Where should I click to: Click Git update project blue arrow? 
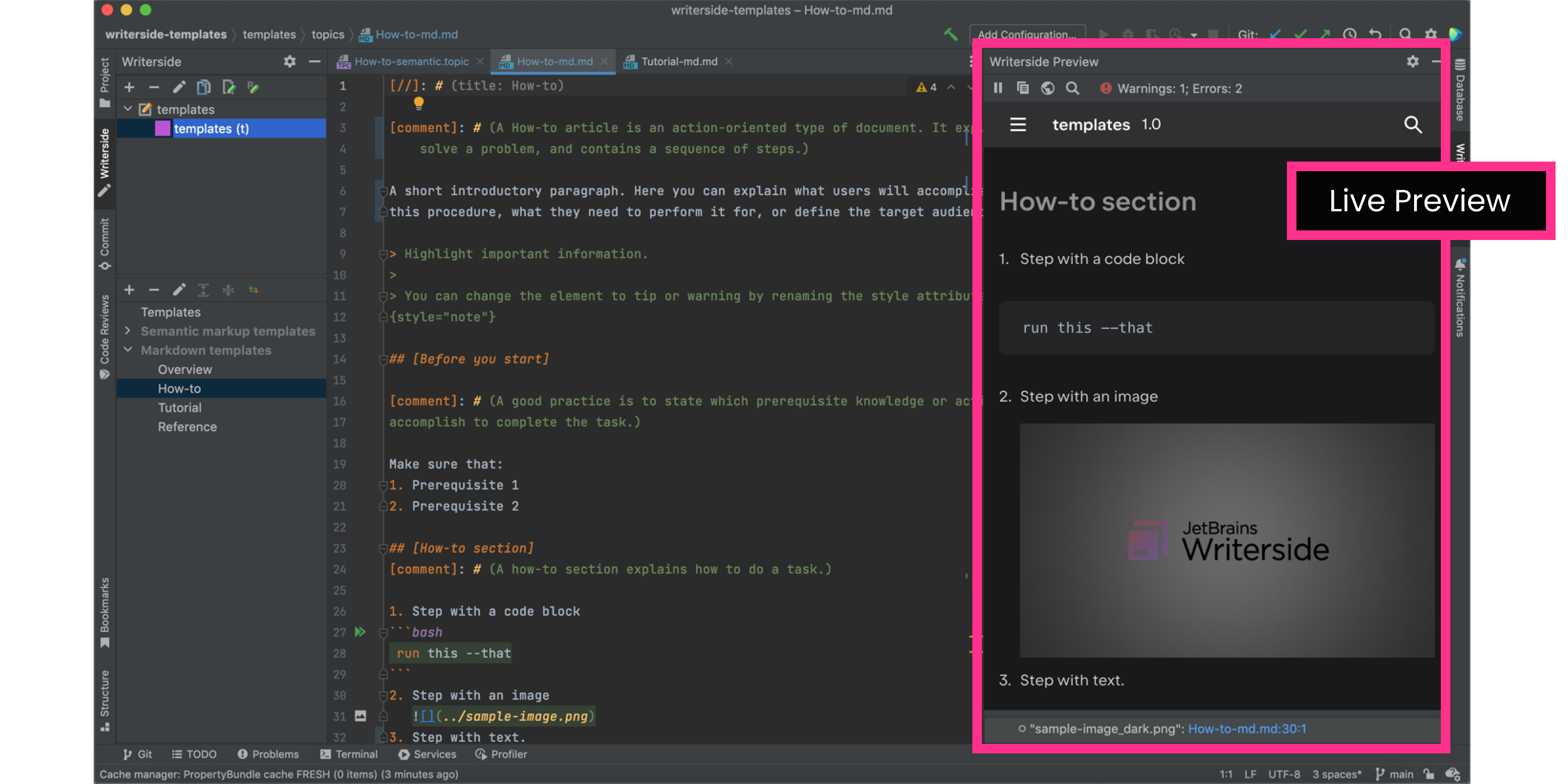1275,34
